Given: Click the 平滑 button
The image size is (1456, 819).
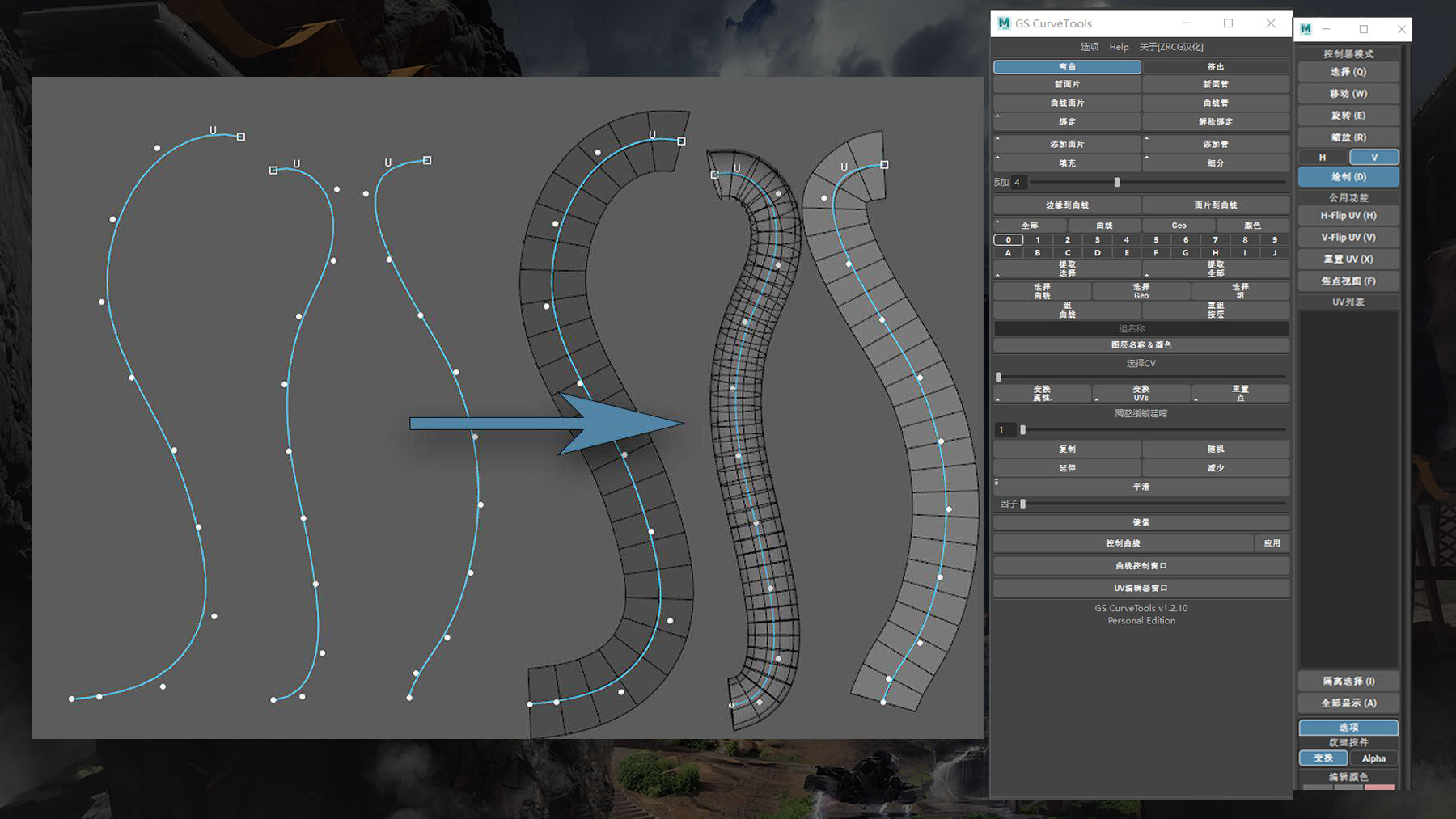Looking at the screenshot, I should tap(1141, 487).
